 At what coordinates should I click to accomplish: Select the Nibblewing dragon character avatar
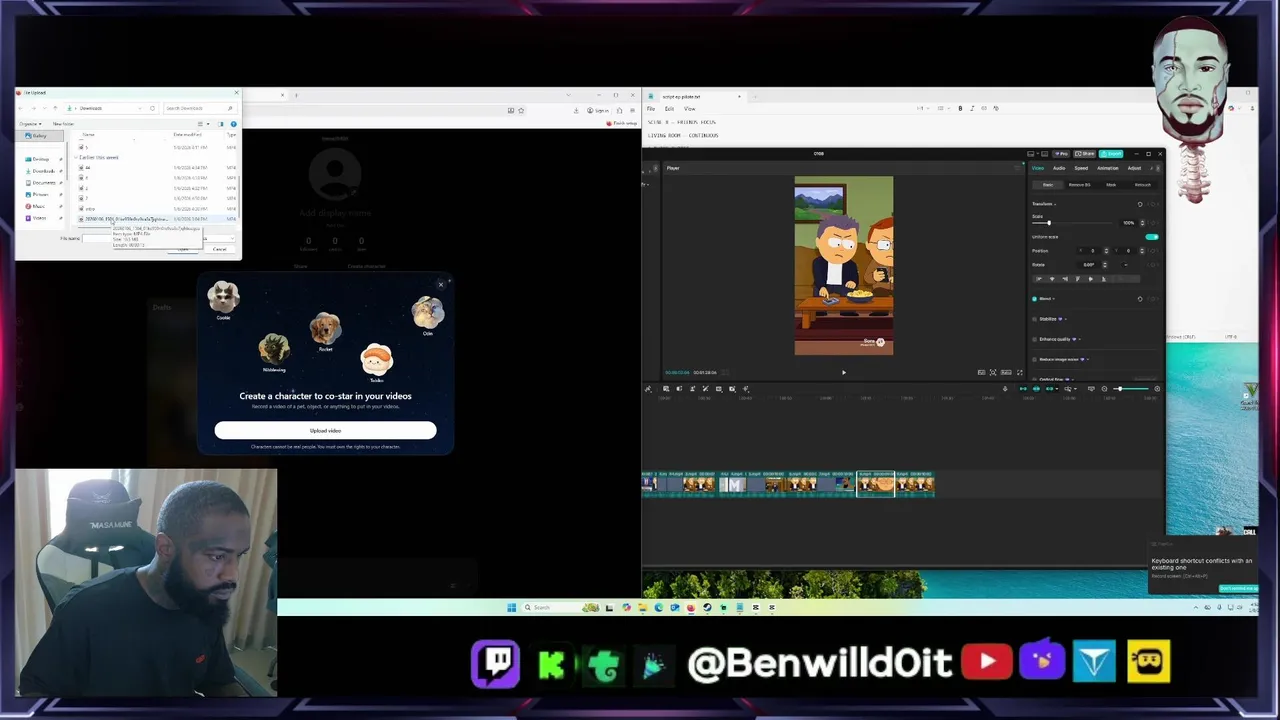(274, 349)
